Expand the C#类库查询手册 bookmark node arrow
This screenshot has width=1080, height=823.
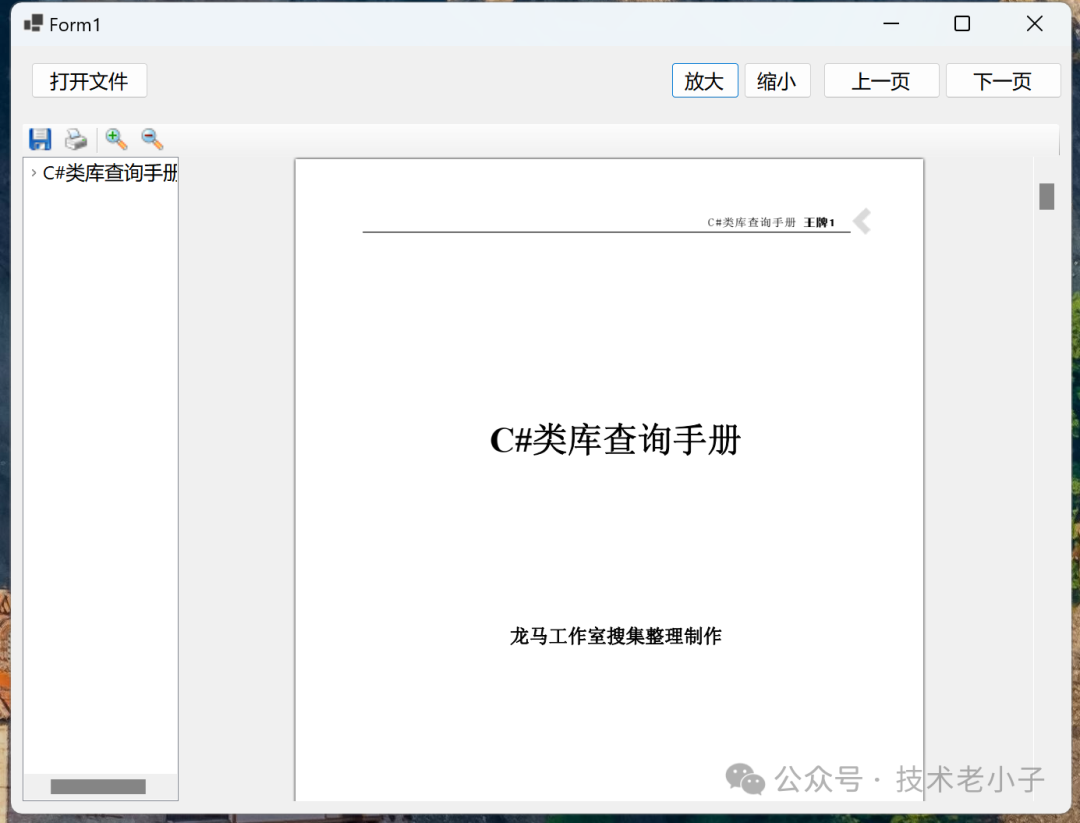coord(33,173)
